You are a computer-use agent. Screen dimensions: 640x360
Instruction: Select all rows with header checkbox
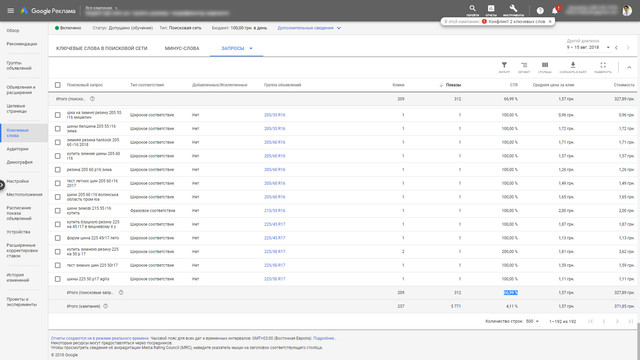(58, 85)
